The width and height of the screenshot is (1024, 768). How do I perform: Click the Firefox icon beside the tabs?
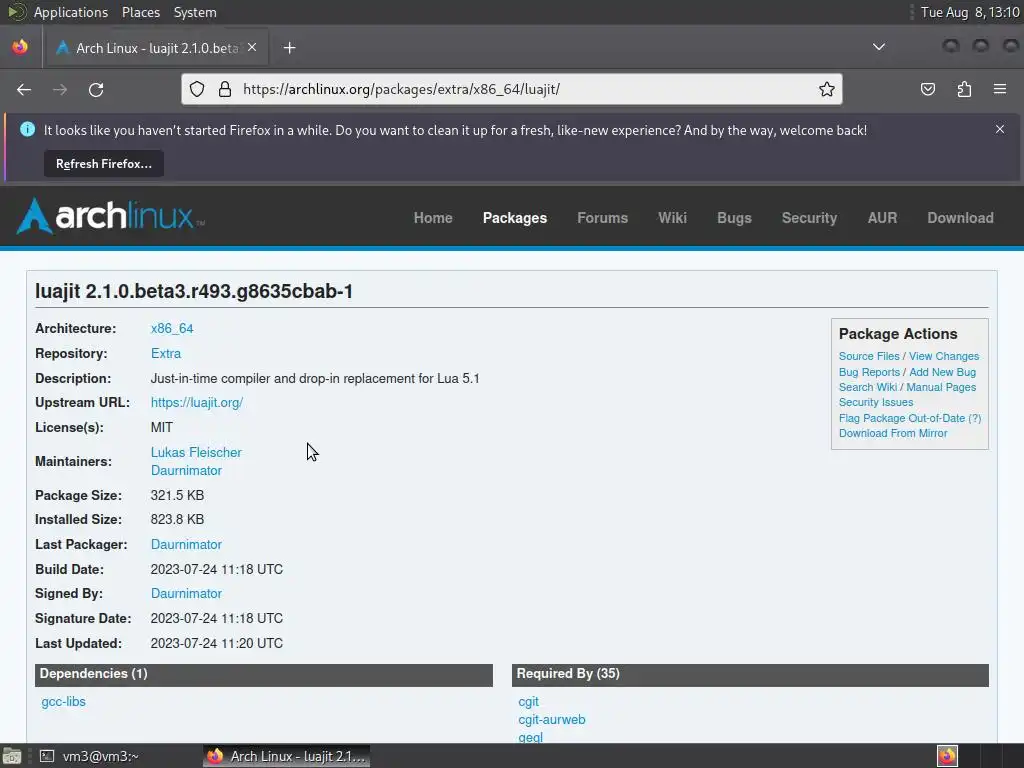click(x=20, y=47)
